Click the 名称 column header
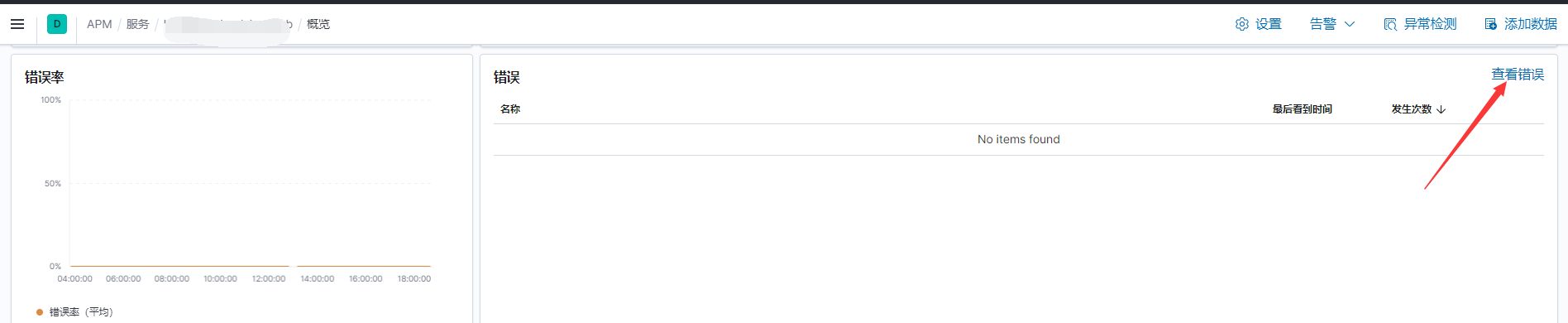Image resolution: width=1568 pixels, height=323 pixels. tap(510, 109)
